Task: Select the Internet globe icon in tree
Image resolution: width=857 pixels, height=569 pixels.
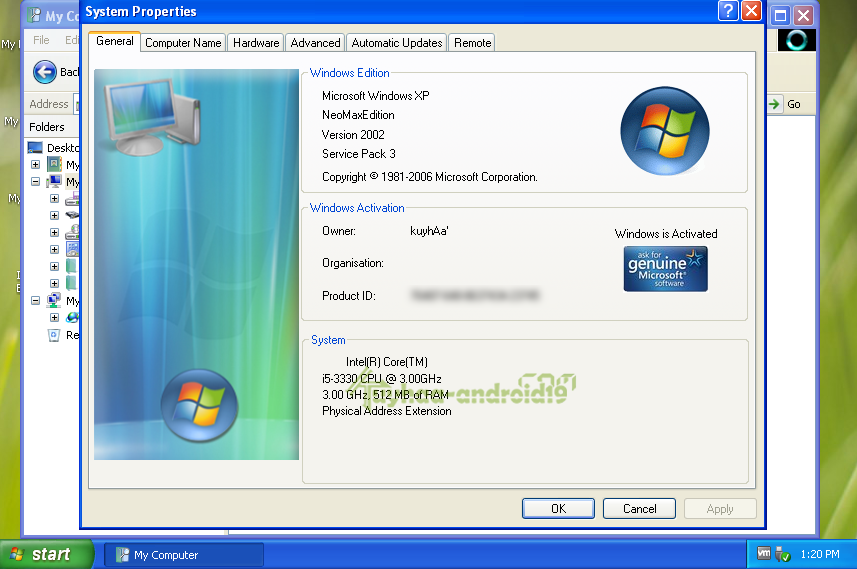Action: tap(72, 317)
